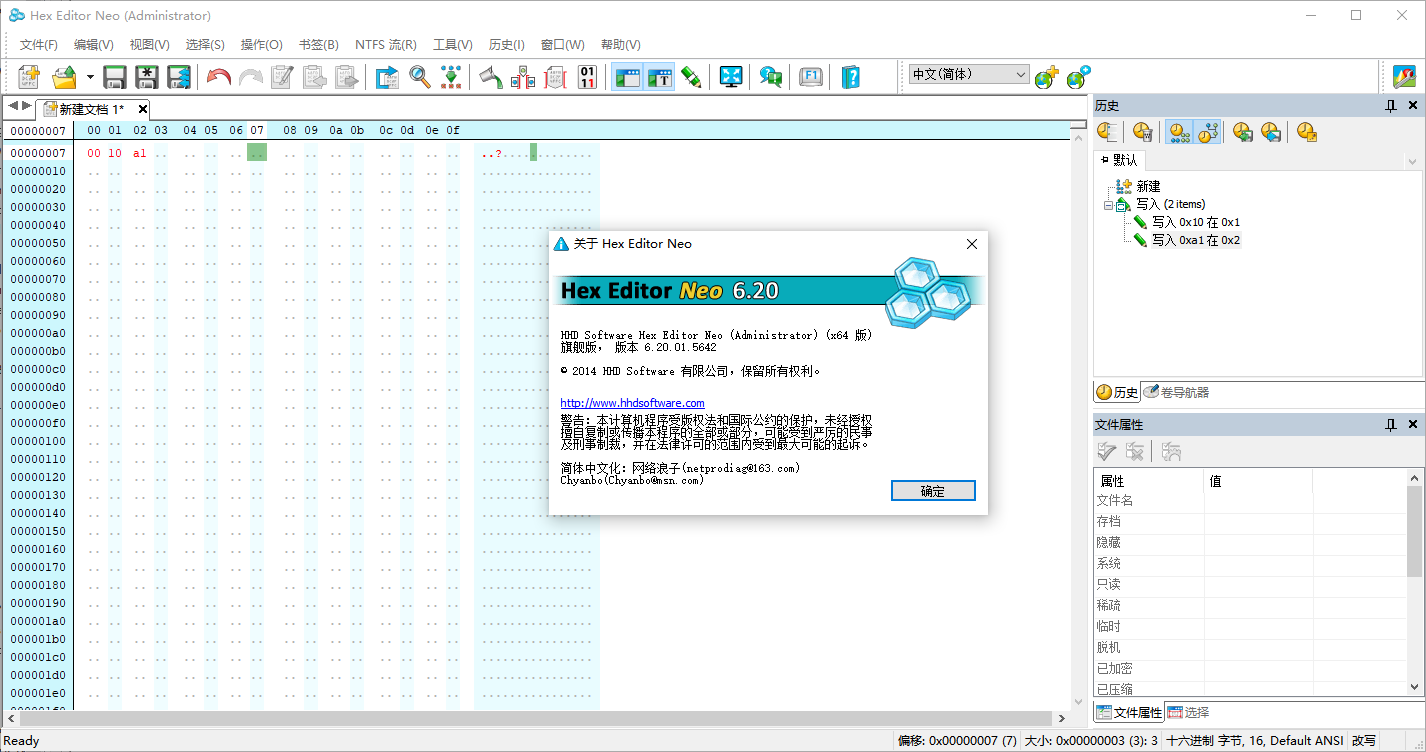Select history entry 写入 0xa1 在 0x2
Image resolution: width=1426 pixels, height=752 pixels.
(x=1196, y=240)
